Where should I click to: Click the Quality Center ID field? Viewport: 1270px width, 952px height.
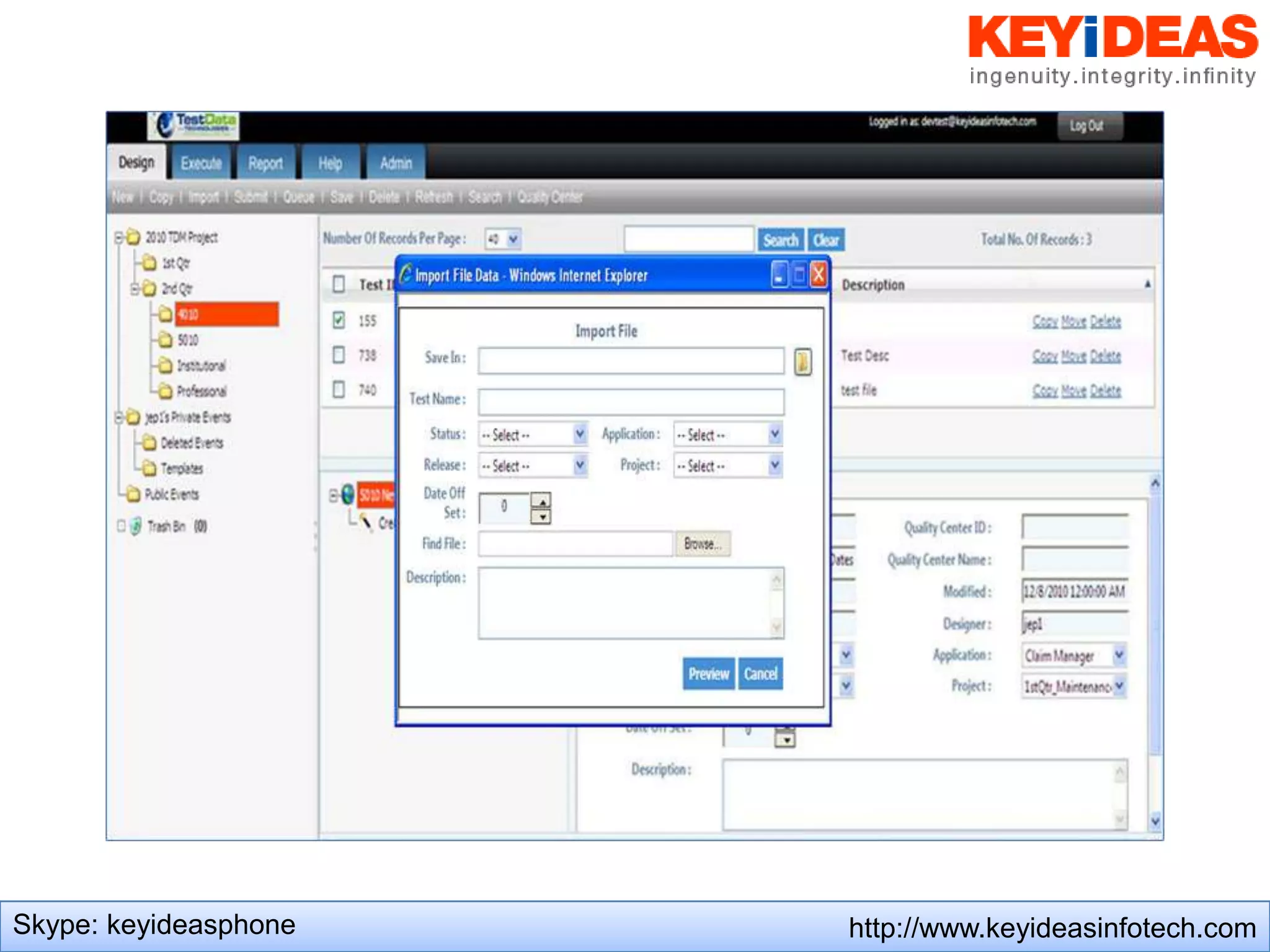click(1075, 527)
